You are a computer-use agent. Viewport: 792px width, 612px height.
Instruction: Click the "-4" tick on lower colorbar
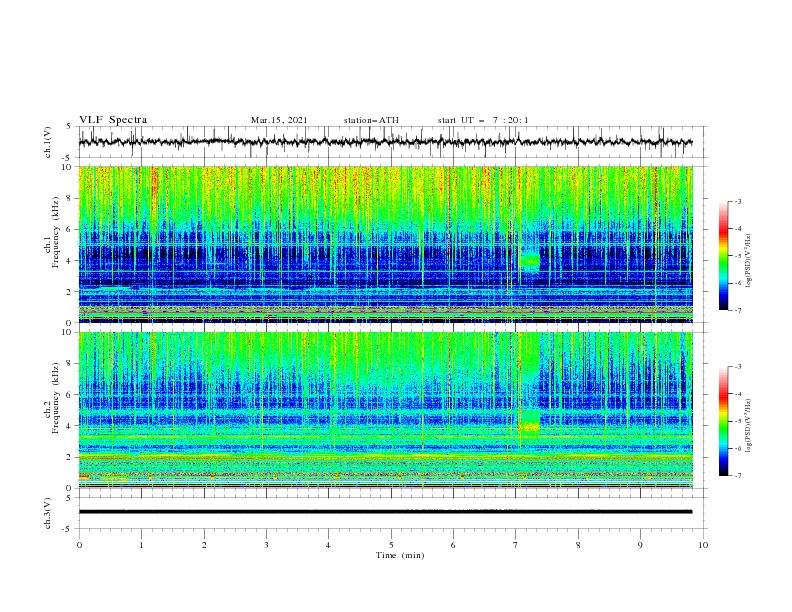point(738,394)
